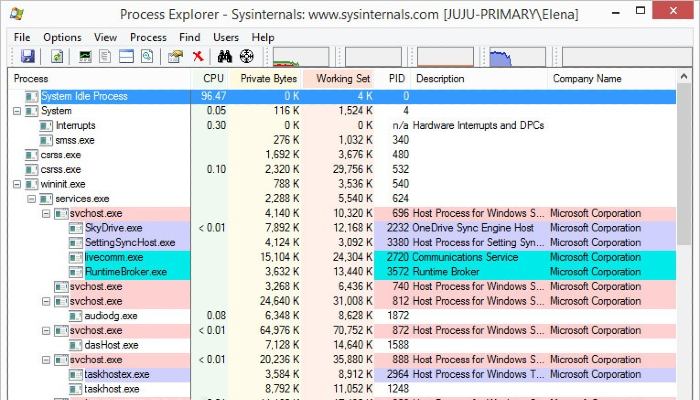Viewport: 700px width, 400px height.
Task: Click the red X Kill Process icon
Action: pos(198,56)
